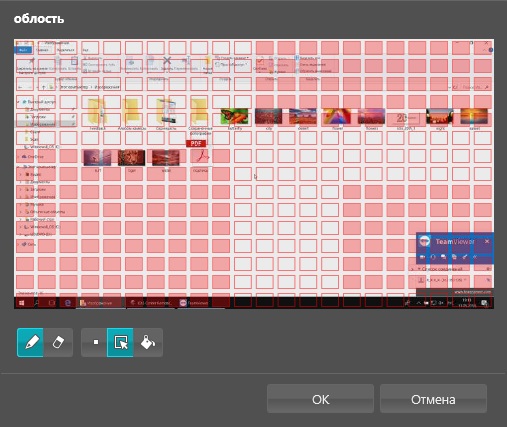Toggle the grid cell over the butterfly thumbnail
The width and height of the screenshot is (507, 427).
tap(243, 119)
